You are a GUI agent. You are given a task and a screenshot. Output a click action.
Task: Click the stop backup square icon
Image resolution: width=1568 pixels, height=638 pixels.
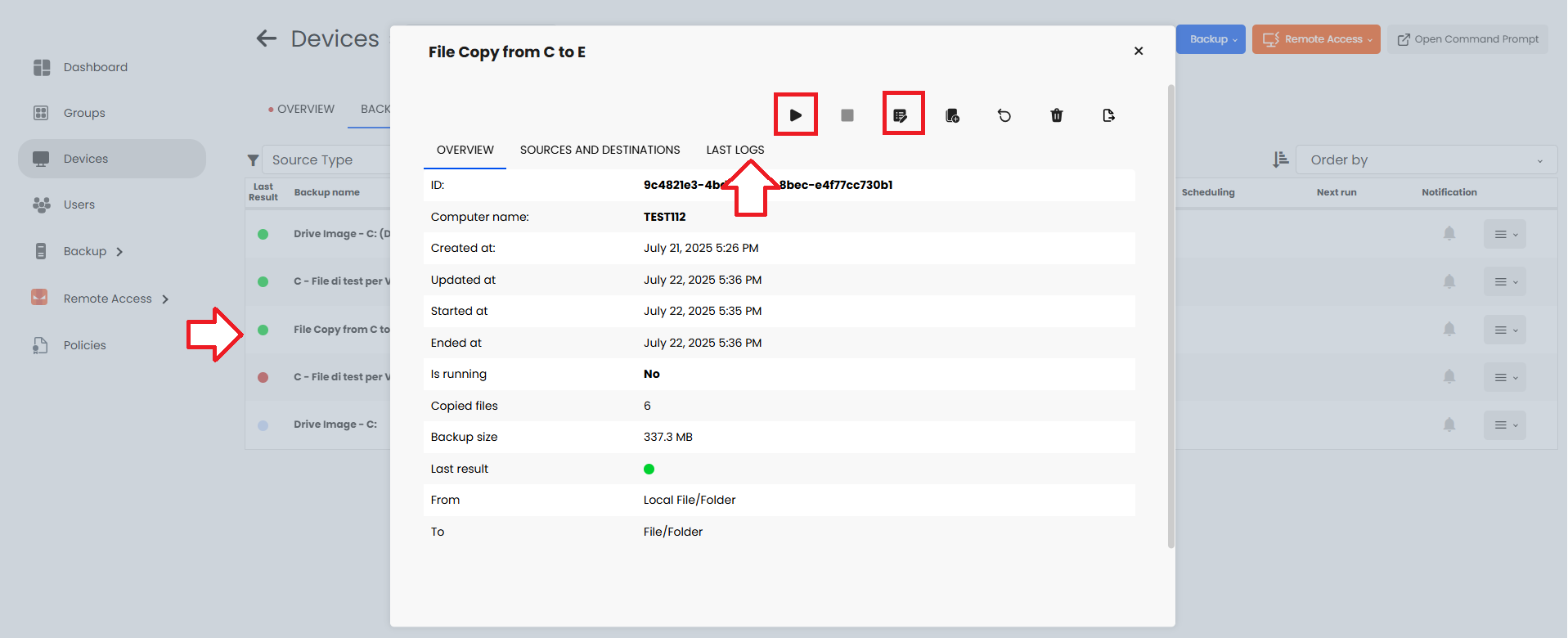[x=847, y=115]
